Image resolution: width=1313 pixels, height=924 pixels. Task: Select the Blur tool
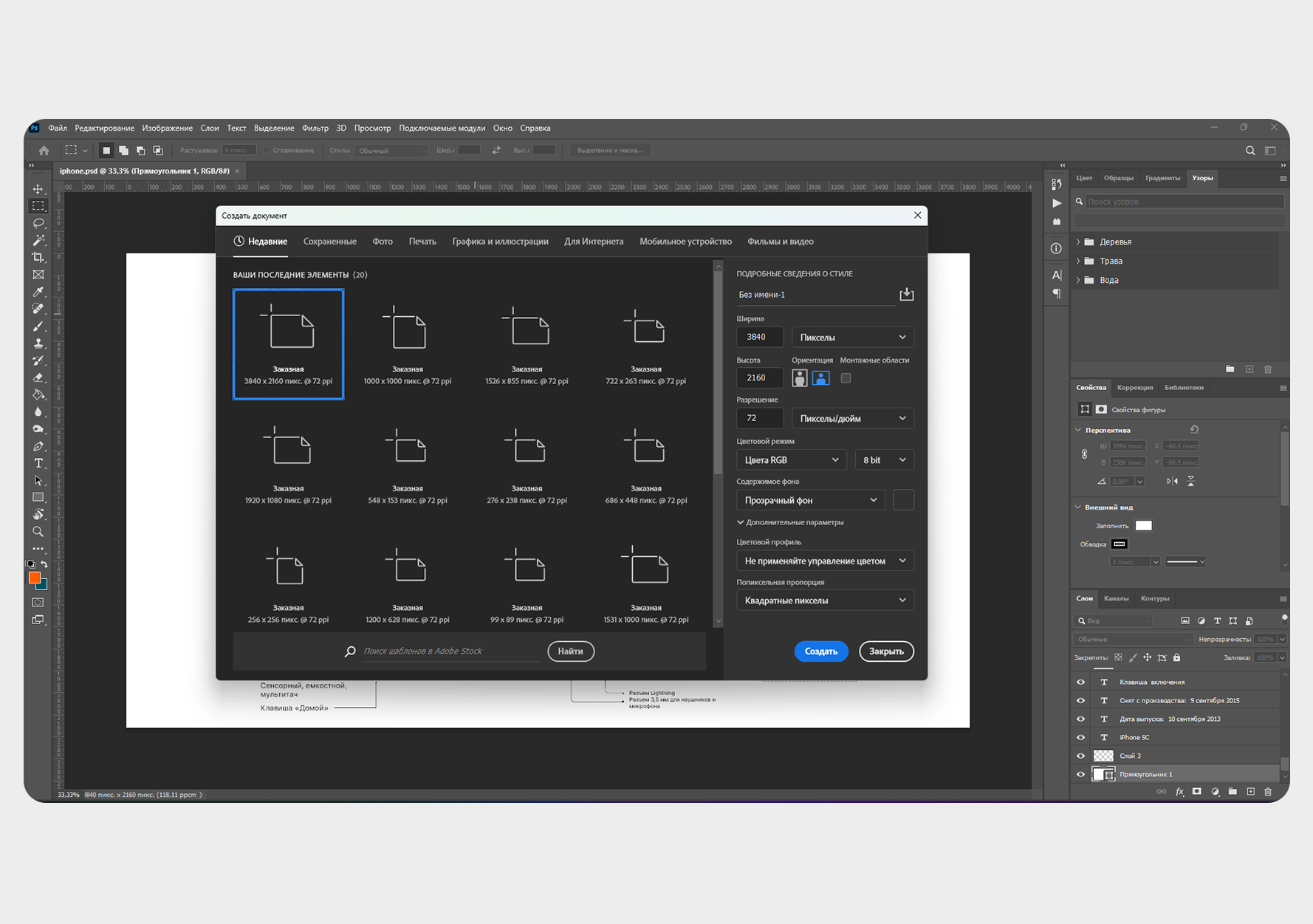pyautogui.click(x=38, y=411)
